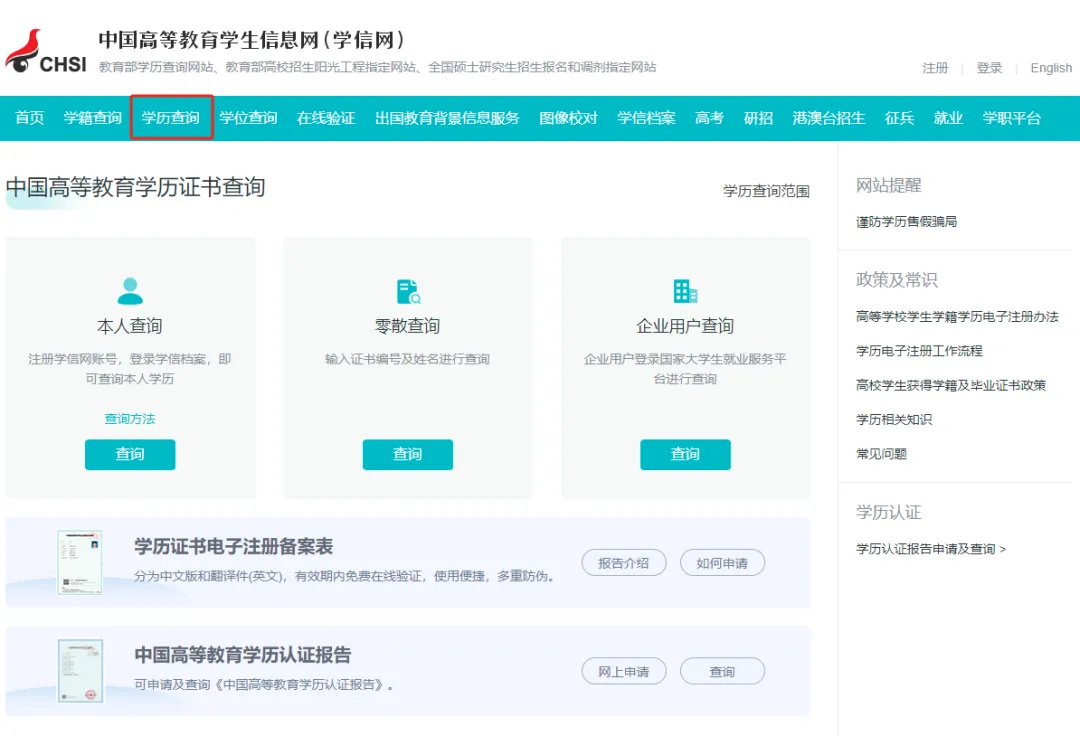Click the 登录 link

tap(989, 67)
